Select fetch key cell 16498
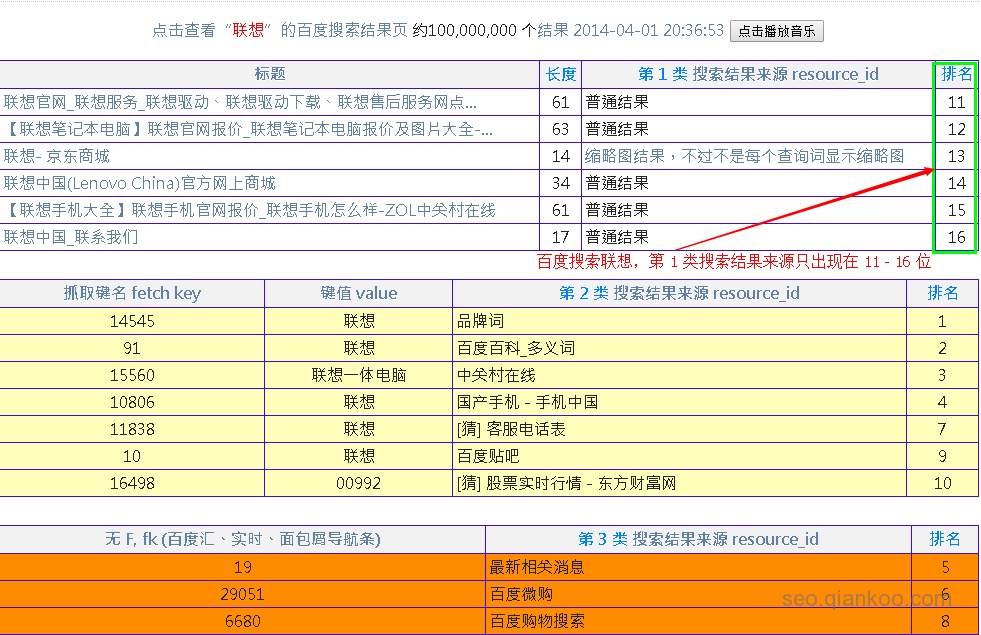The width and height of the screenshot is (981, 635). [132, 483]
